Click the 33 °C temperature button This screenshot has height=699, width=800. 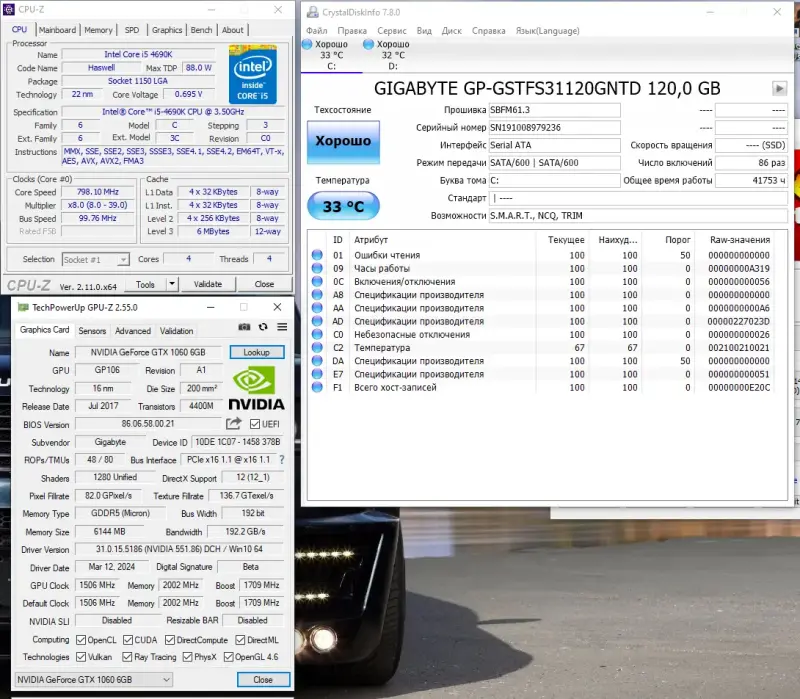343,206
